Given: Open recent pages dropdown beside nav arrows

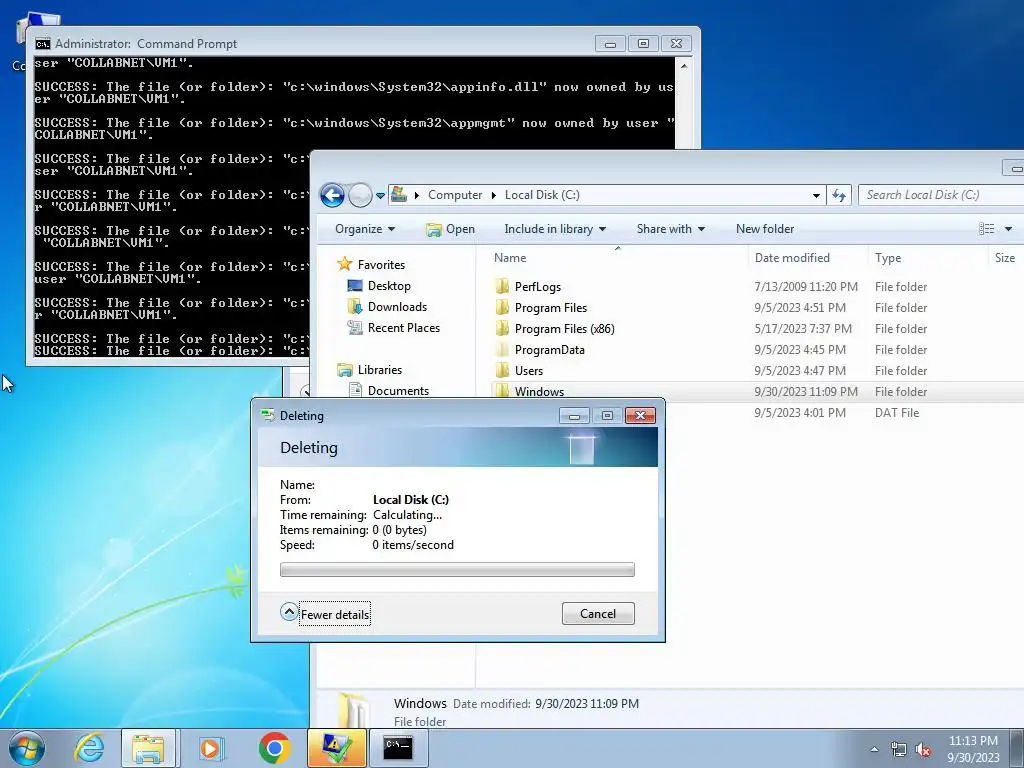Looking at the screenshot, I should point(380,195).
